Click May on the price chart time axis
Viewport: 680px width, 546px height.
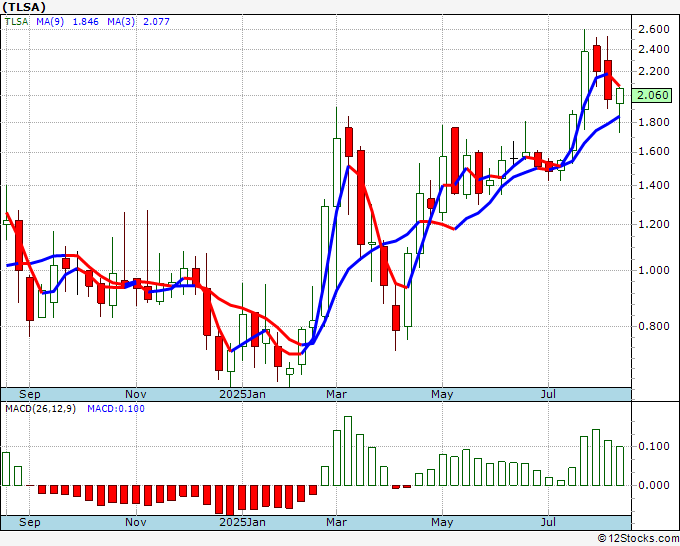click(442, 394)
